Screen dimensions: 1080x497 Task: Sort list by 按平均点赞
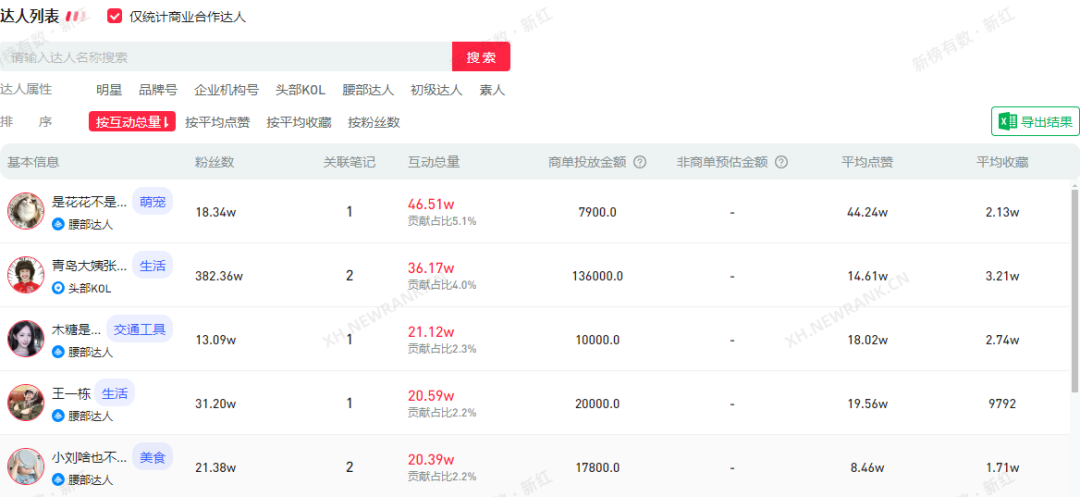click(x=217, y=122)
